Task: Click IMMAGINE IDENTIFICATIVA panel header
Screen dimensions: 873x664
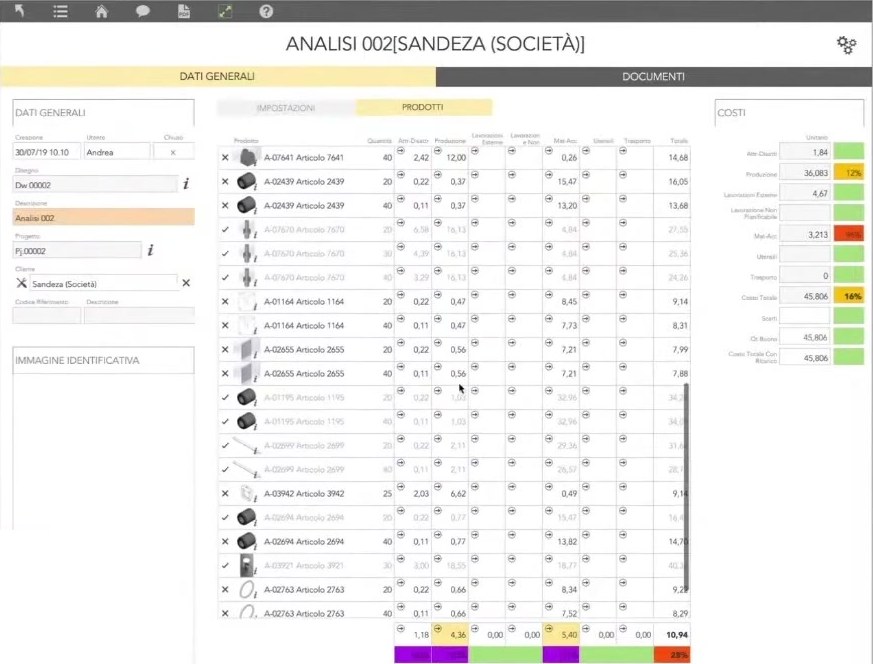Action: click(104, 360)
